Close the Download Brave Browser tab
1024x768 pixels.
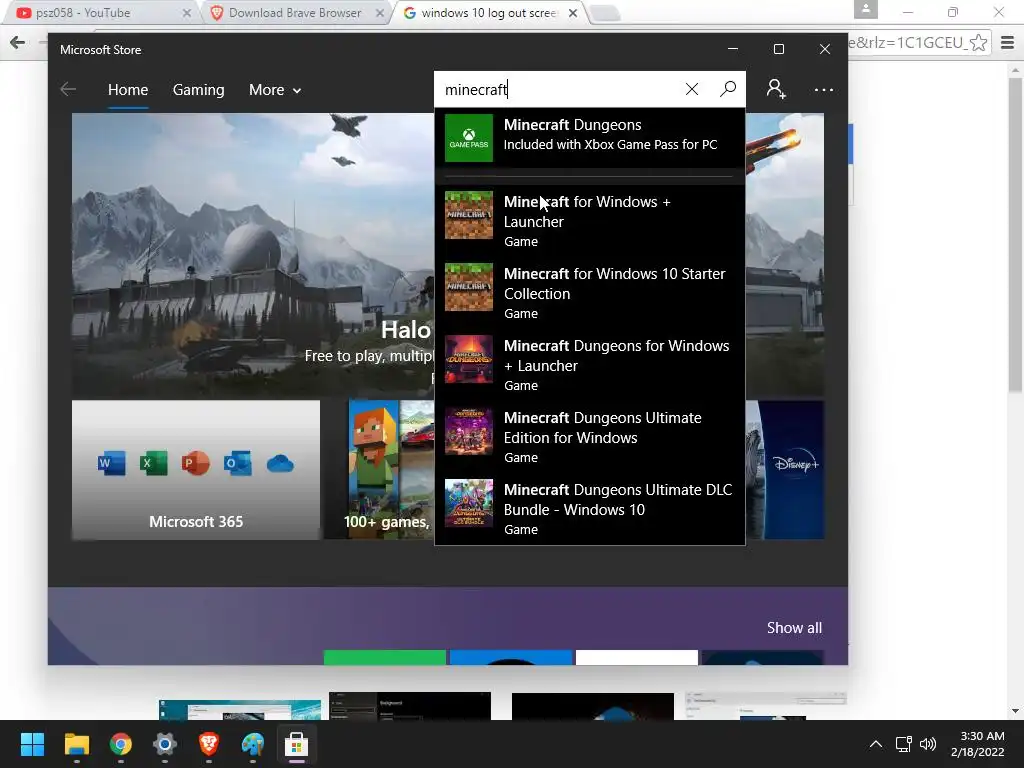tap(380, 13)
